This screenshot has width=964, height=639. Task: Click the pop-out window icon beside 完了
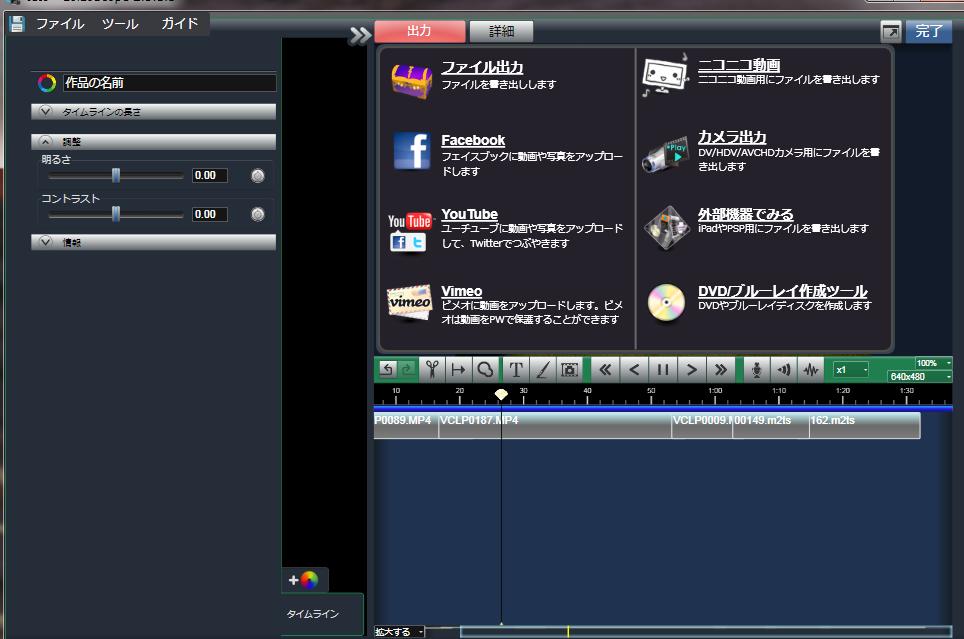pos(891,31)
